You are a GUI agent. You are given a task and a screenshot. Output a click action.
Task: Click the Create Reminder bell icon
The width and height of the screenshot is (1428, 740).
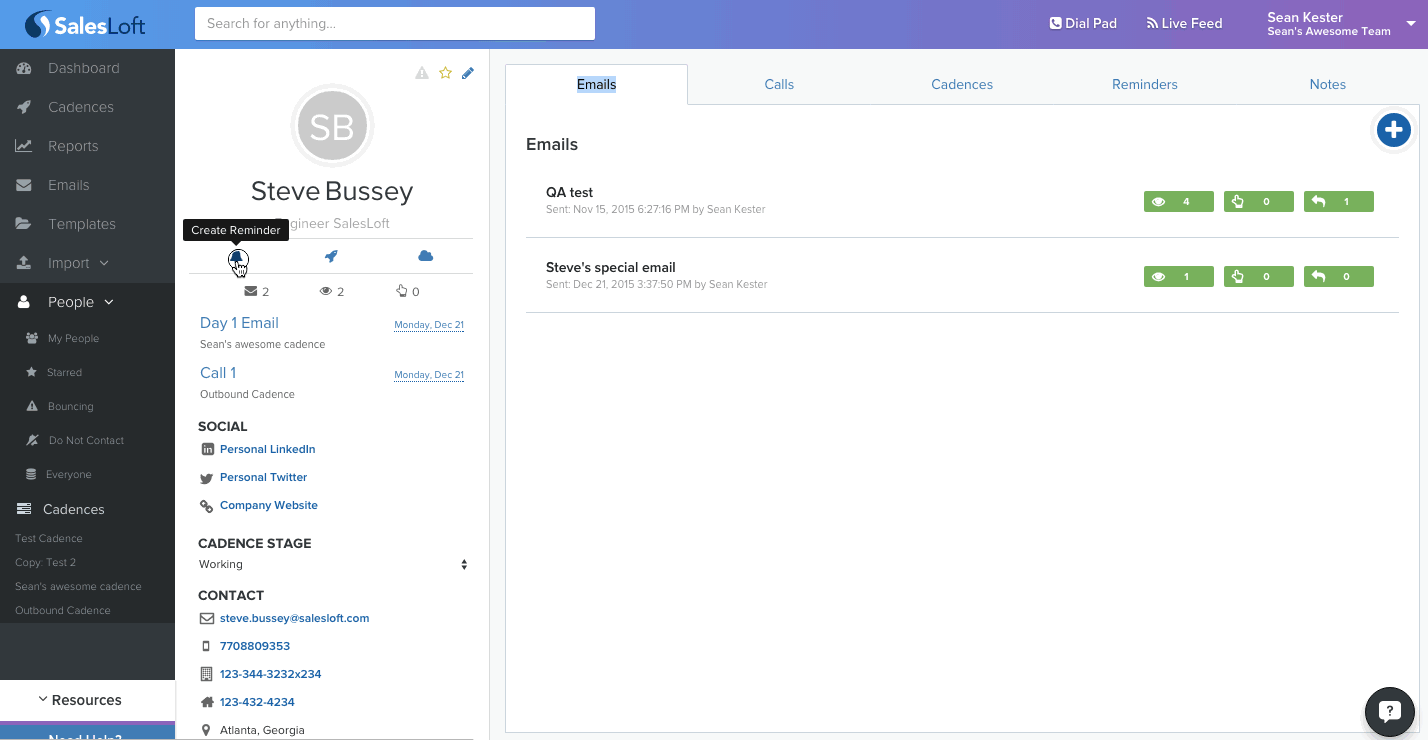click(x=238, y=257)
